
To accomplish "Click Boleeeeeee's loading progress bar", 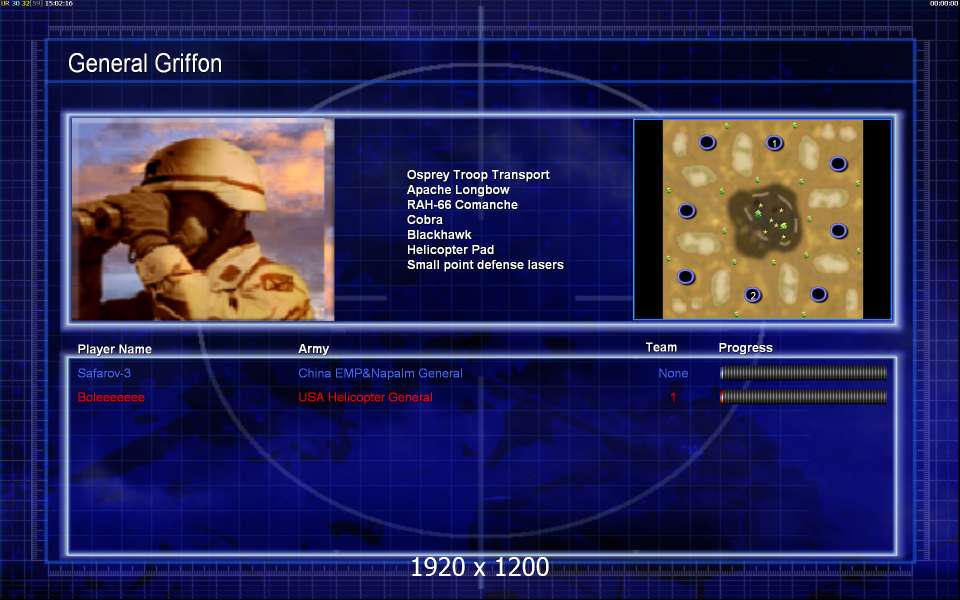I will point(803,397).
